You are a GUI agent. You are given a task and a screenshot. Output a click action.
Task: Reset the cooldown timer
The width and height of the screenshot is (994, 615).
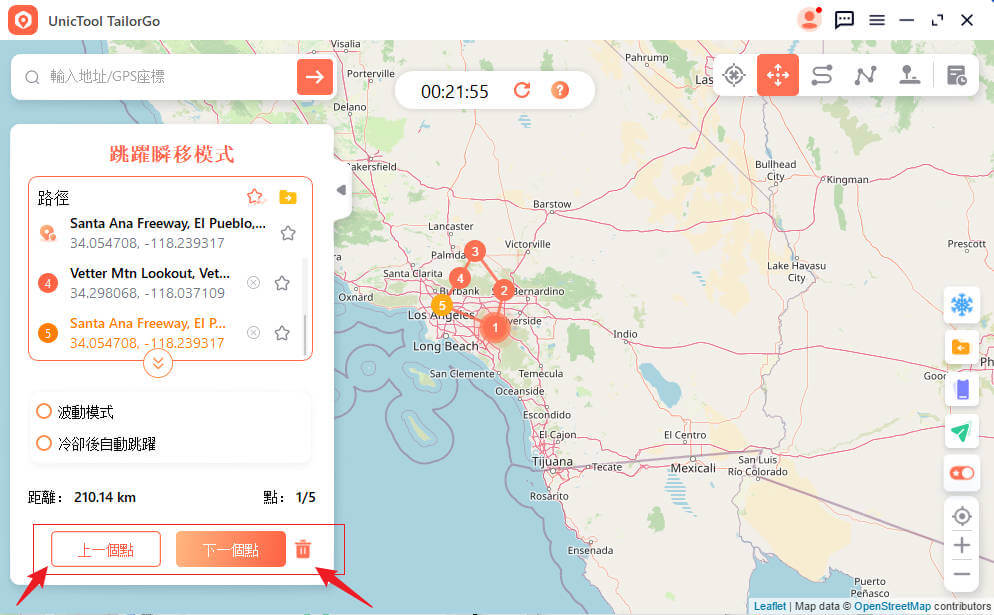[522, 90]
